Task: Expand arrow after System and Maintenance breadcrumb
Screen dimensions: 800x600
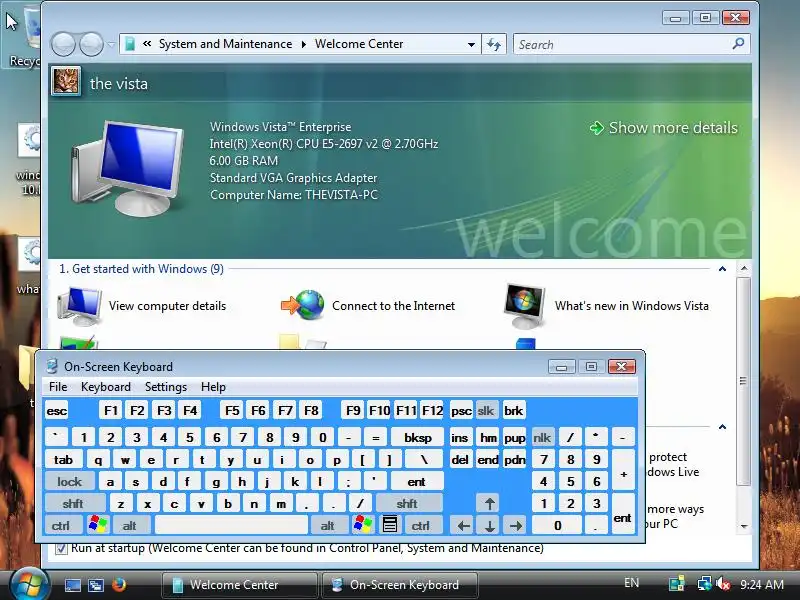Action: tap(304, 44)
